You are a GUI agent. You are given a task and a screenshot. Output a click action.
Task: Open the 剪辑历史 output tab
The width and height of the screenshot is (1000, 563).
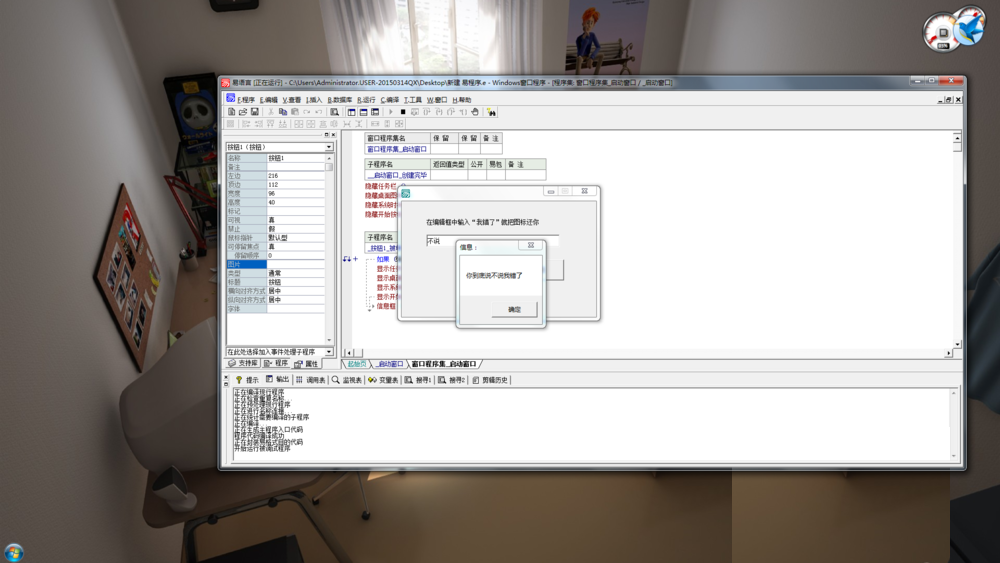click(490, 380)
